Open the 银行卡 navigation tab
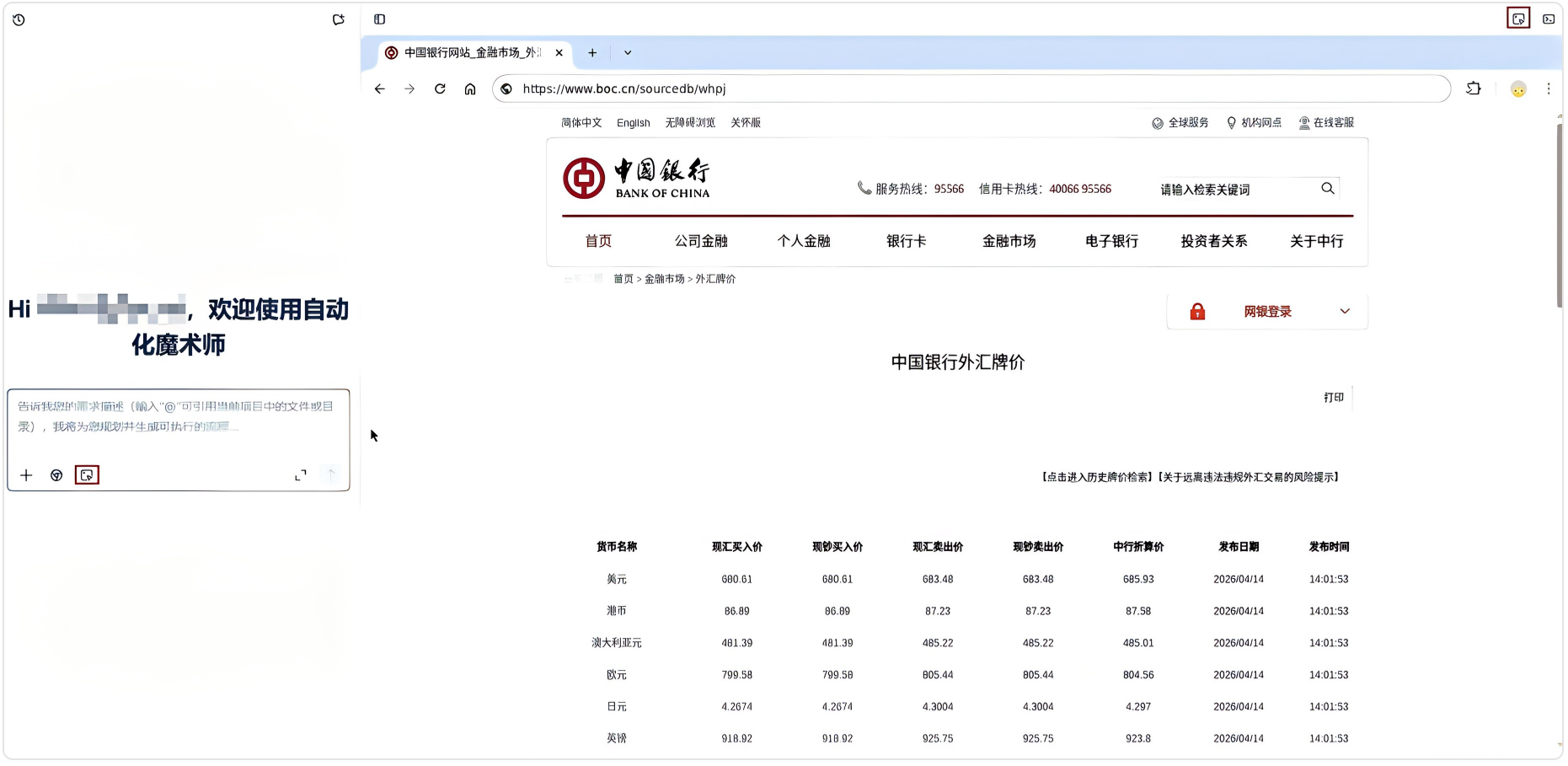This screenshot has width=1568, height=766. 907,241
